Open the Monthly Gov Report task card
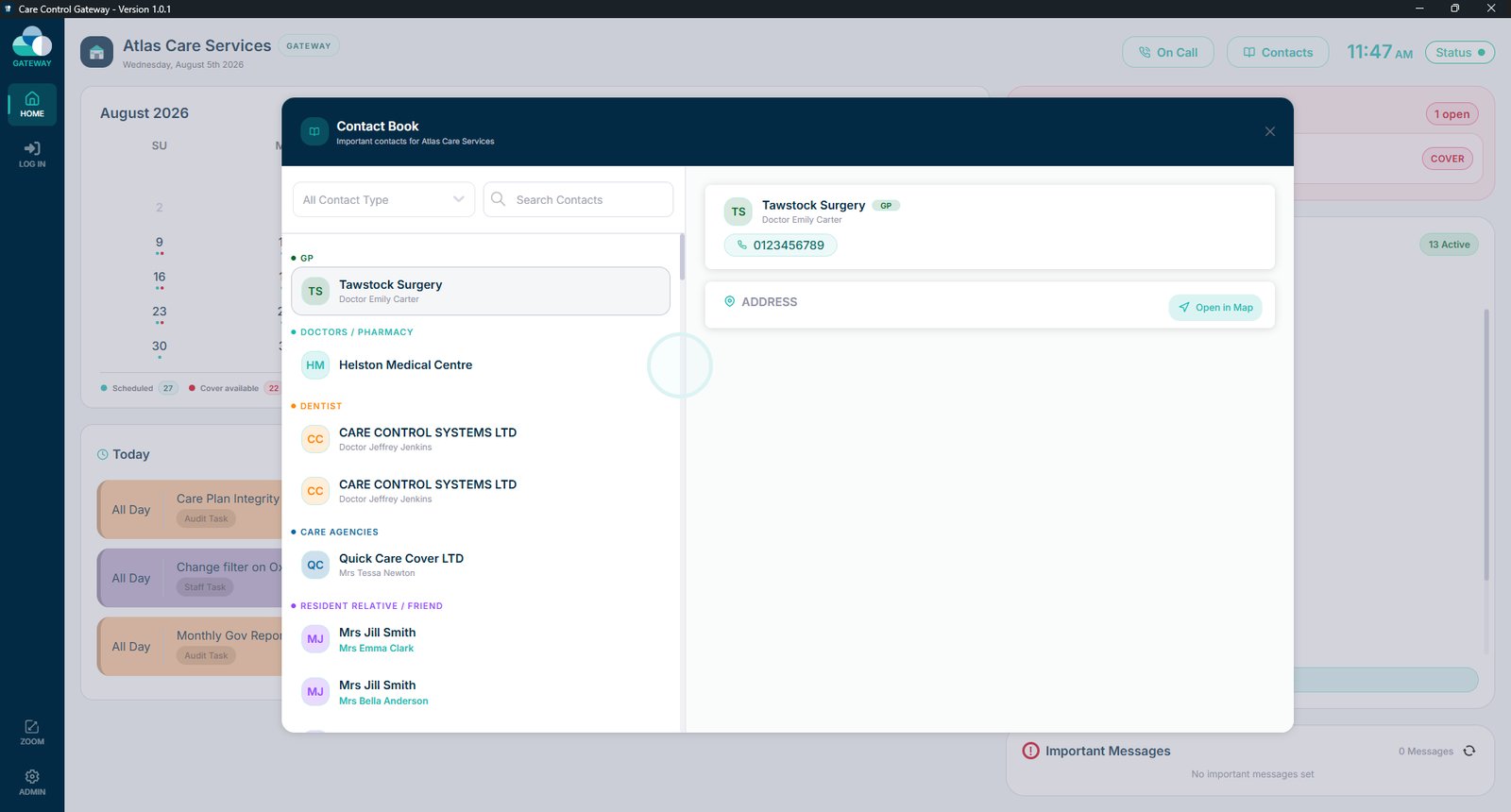The height and width of the screenshot is (812, 1511). pos(190,647)
